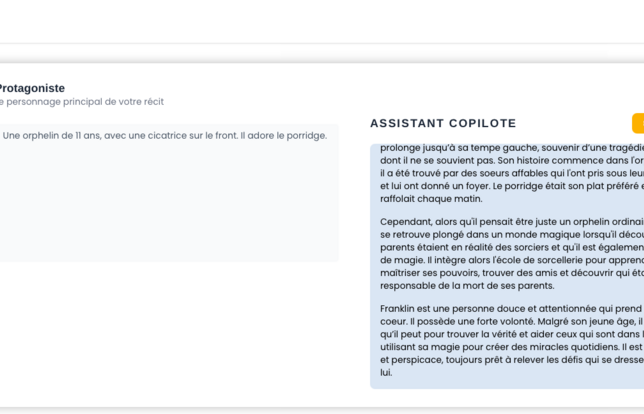Click 'cicatrice sur le front' in the description

click(x=190, y=136)
